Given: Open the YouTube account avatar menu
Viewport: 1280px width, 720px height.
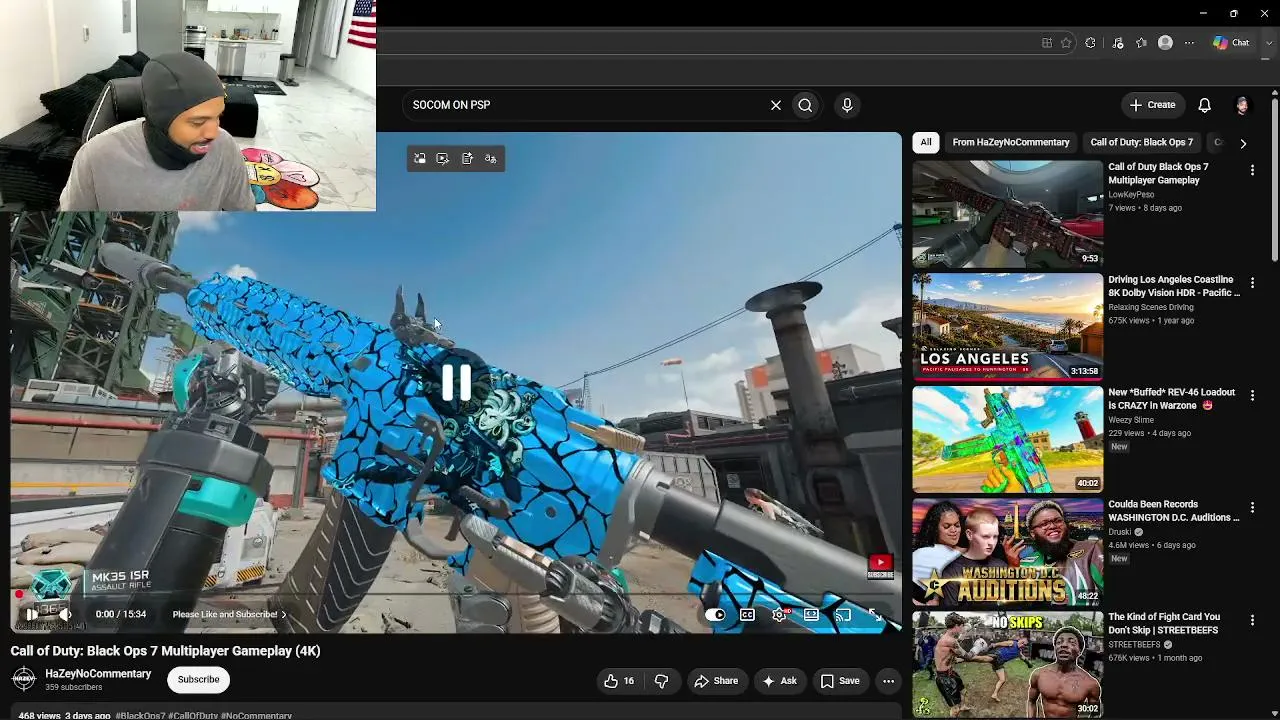Looking at the screenshot, I should point(1242,105).
